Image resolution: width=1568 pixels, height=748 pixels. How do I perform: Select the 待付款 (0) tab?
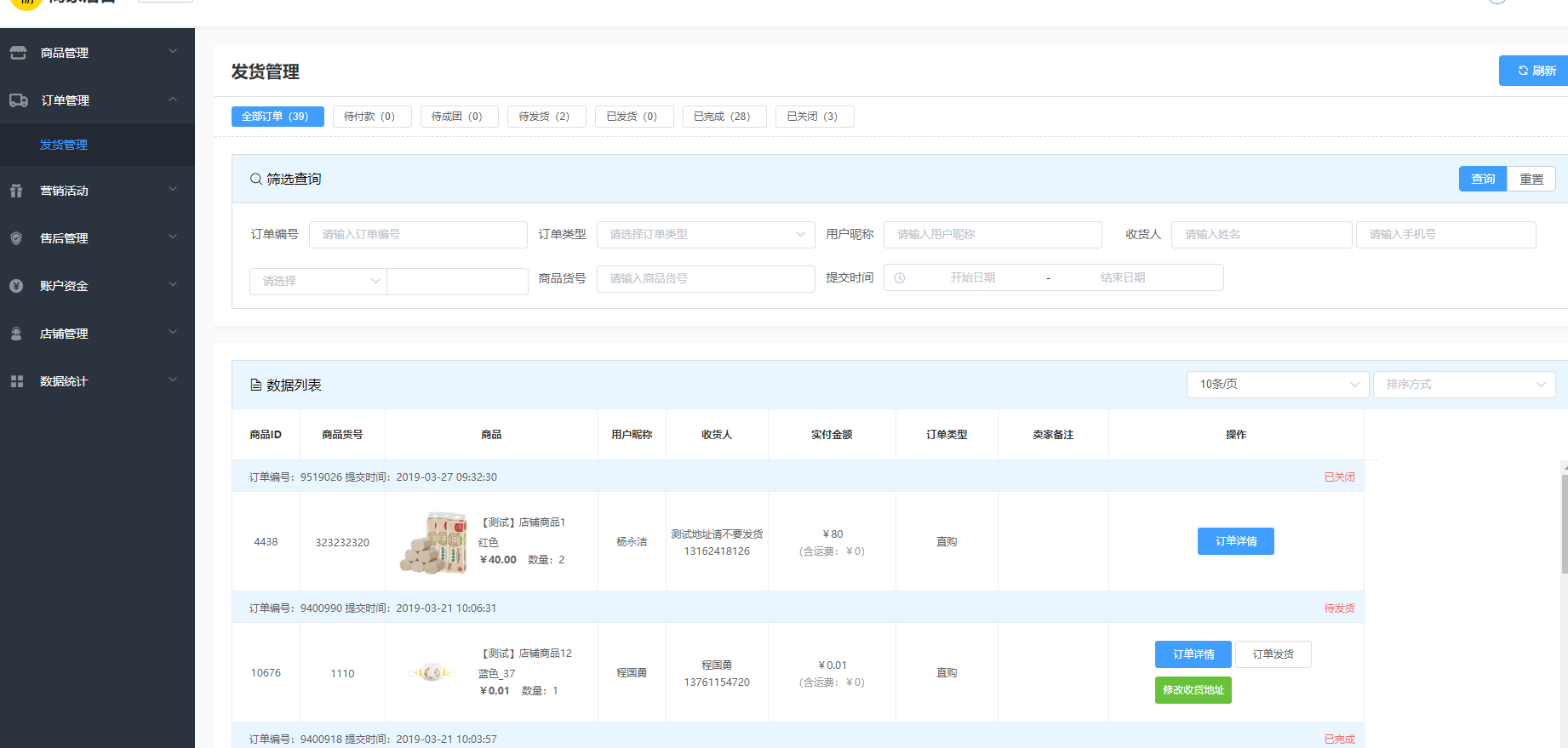372,117
